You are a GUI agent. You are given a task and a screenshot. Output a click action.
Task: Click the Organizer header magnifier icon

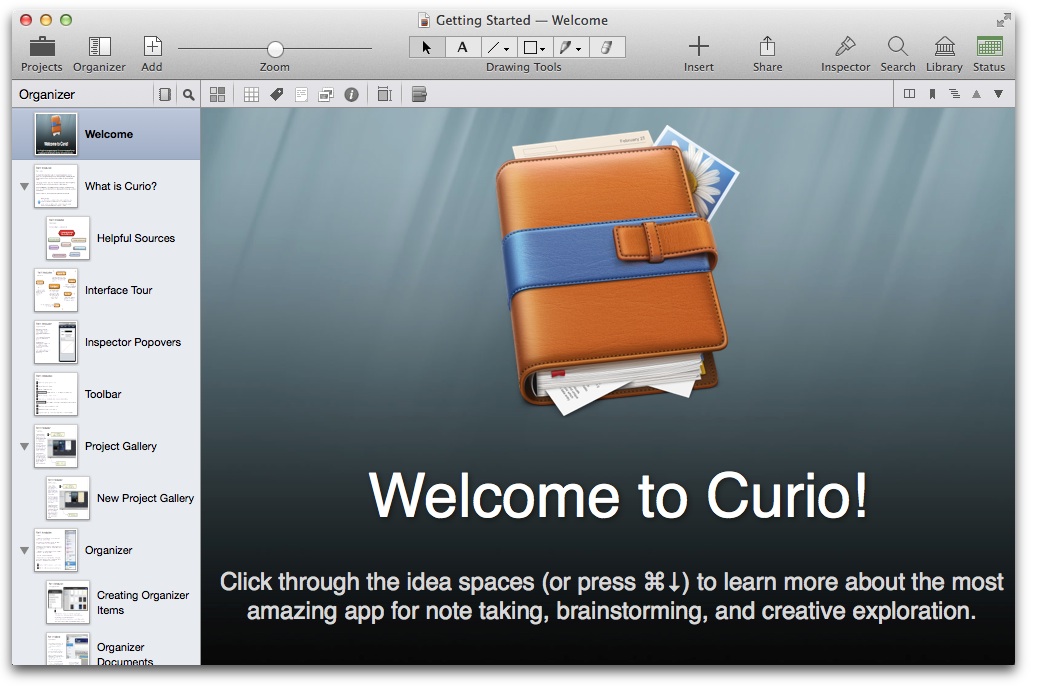click(189, 95)
